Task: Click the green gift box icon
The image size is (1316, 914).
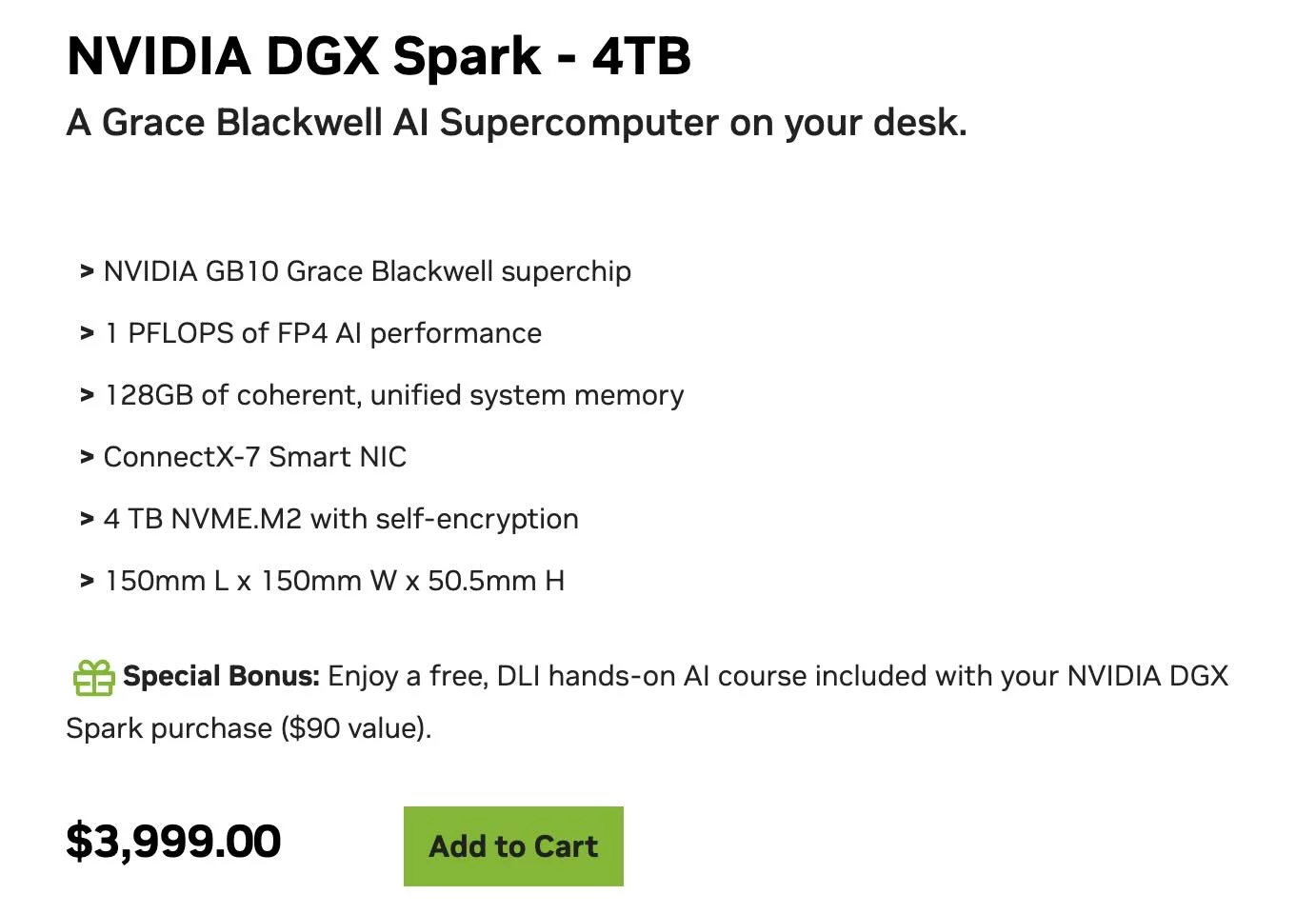Action: tap(93, 678)
